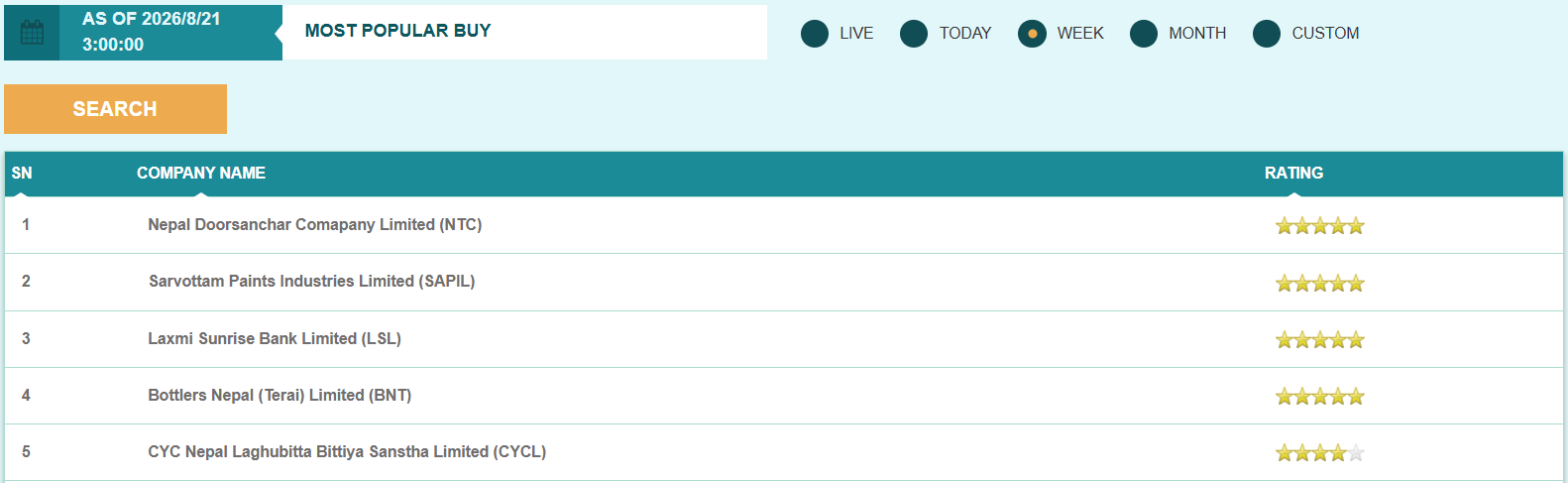
Task: Open Bottlers Nepal (Terai) Limited (BNT)
Action: (280, 396)
